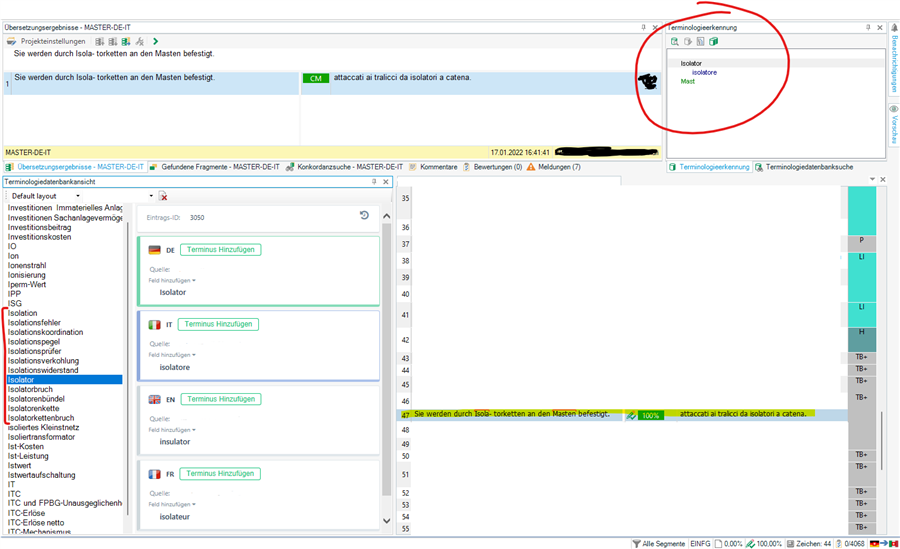Select term Isolator in the term list
900x549 pixels.
tap(64, 380)
